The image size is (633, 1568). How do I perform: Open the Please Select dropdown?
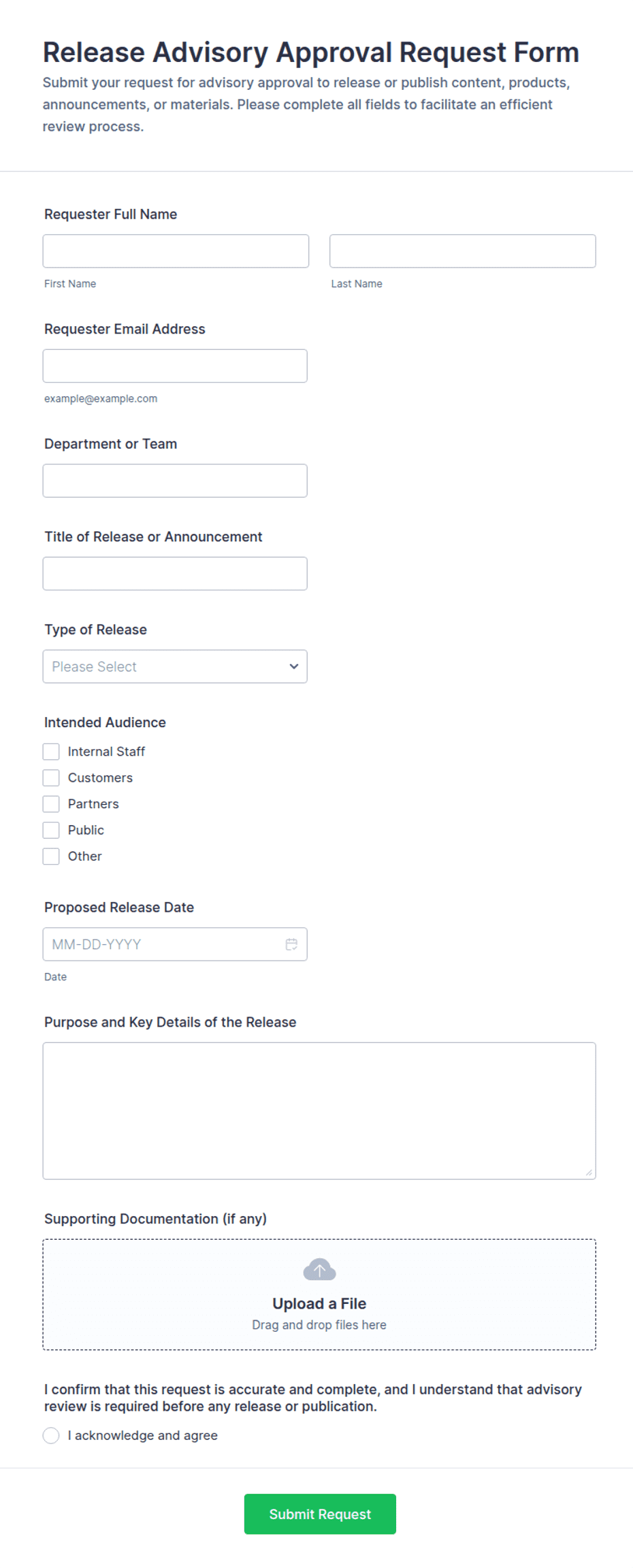(175, 666)
